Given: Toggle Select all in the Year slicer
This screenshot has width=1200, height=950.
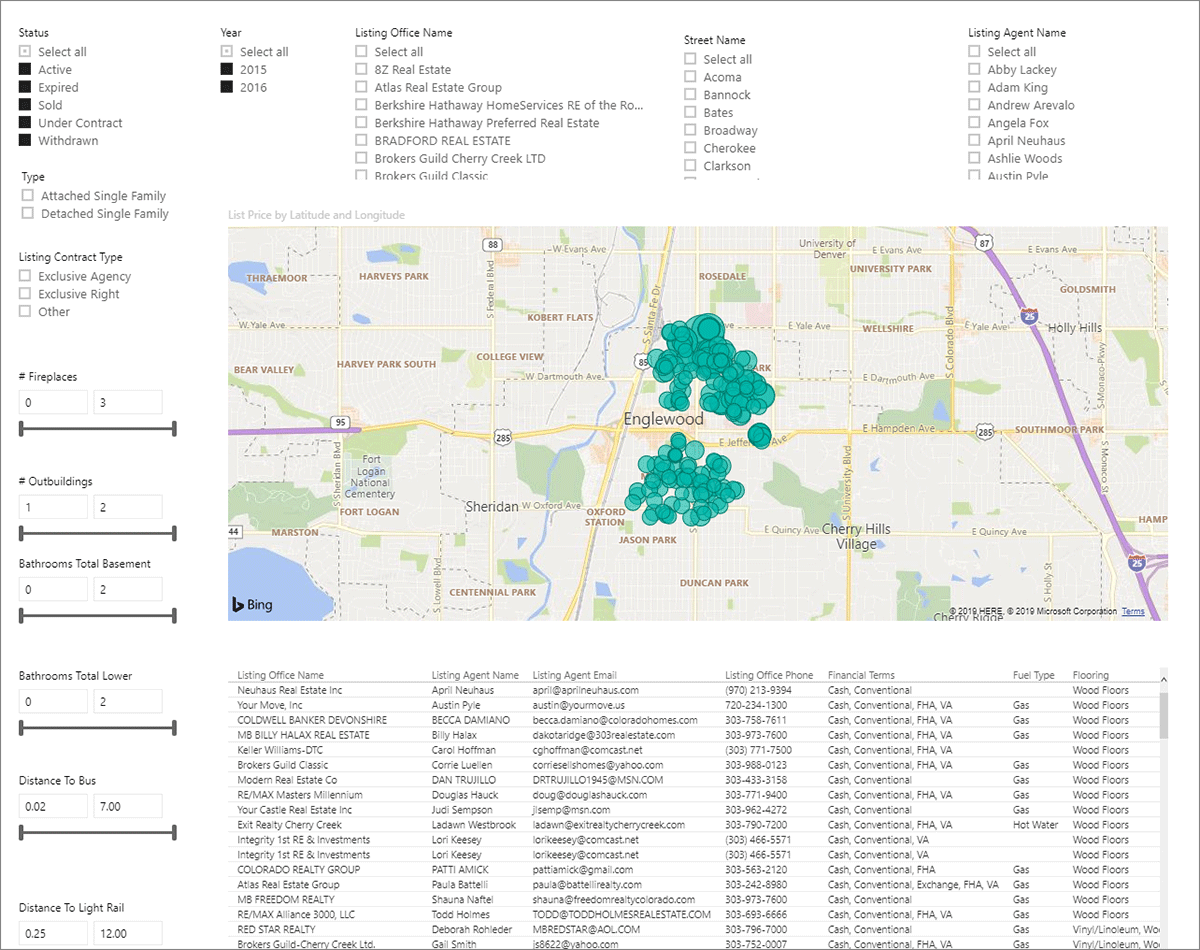Looking at the screenshot, I should [x=227, y=52].
